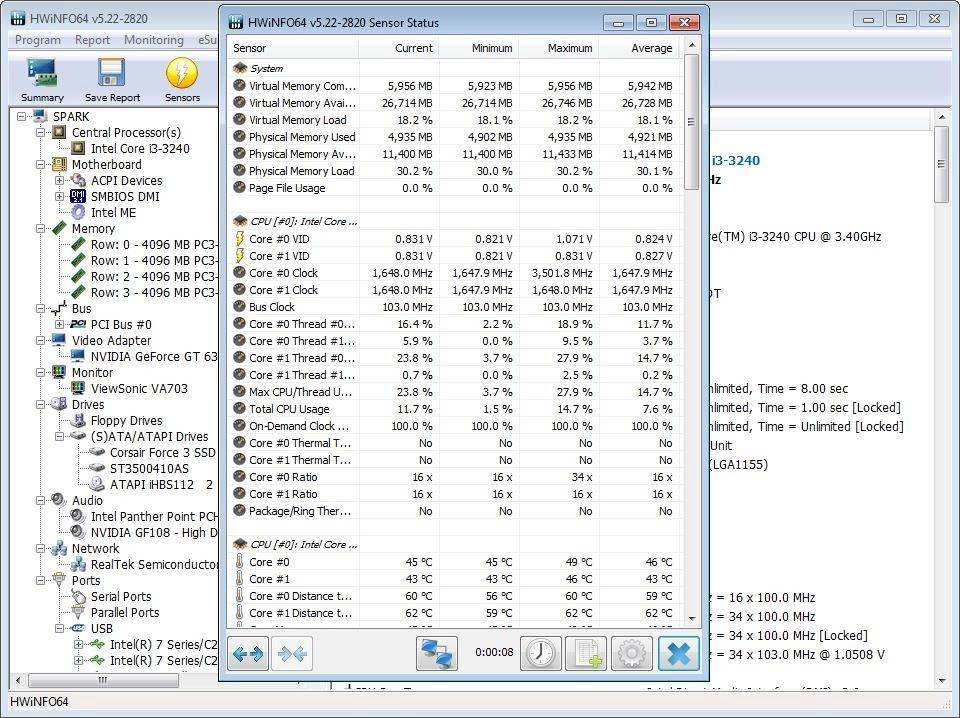This screenshot has width=960, height=718.
Task: Select the Network tree node
Action: [x=95, y=548]
